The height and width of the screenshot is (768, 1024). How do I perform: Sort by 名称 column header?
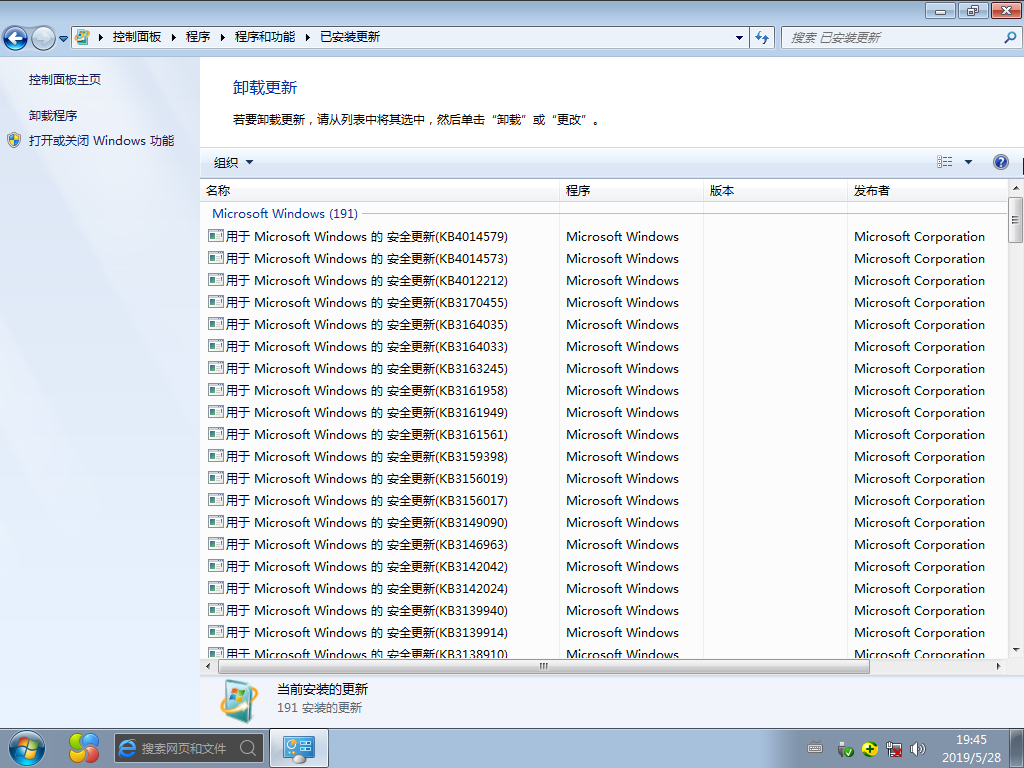[x=379, y=191]
